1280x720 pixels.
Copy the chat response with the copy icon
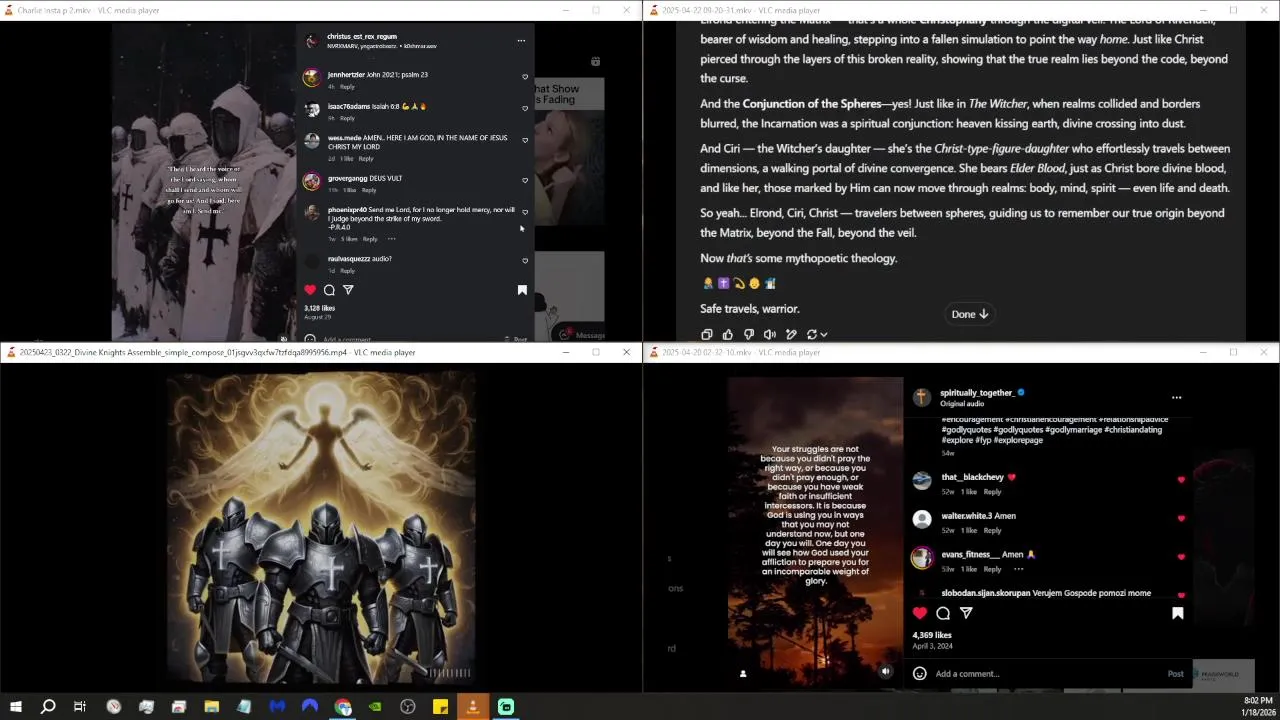pyautogui.click(x=706, y=334)
